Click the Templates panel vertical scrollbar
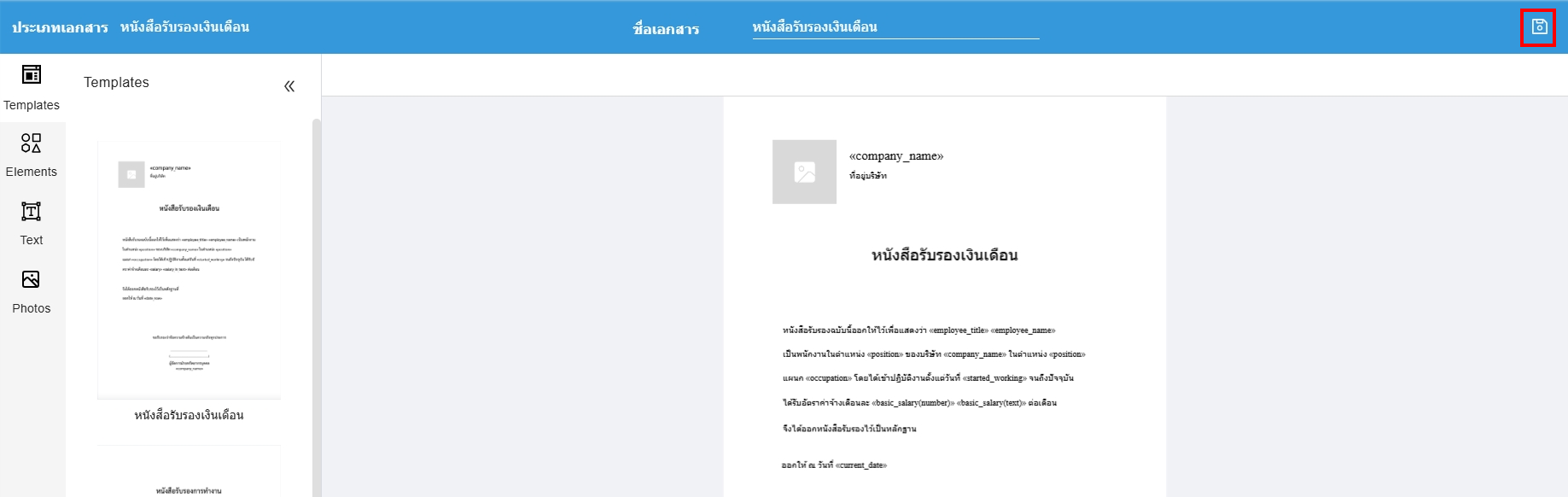The width and height of the screenshot is (1568, 497). coord(317,307)
